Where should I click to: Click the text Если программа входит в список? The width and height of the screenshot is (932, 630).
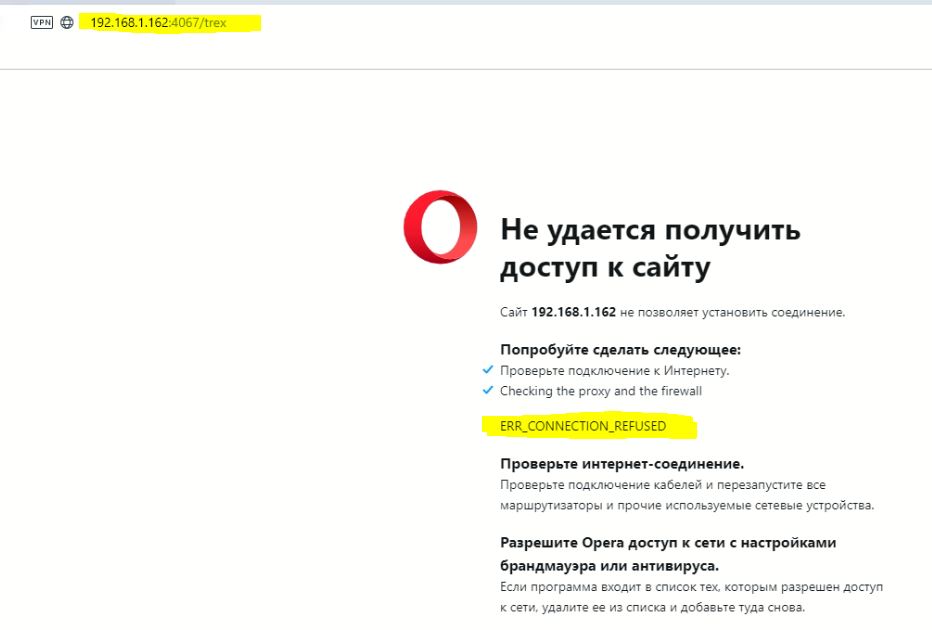point(691,597)
